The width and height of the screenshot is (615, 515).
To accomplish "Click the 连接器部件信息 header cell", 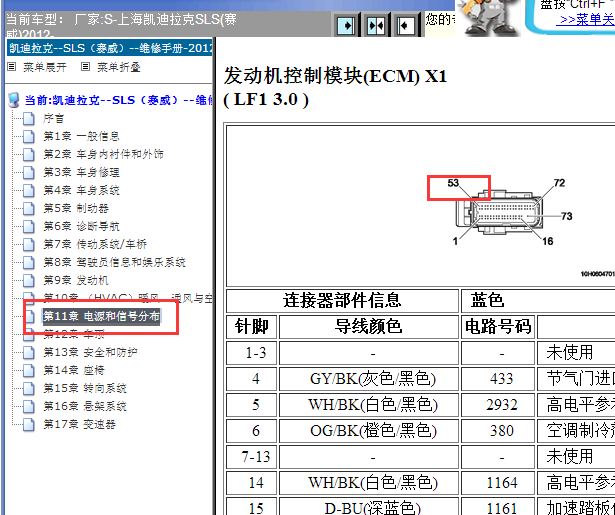I will point(342,301).
